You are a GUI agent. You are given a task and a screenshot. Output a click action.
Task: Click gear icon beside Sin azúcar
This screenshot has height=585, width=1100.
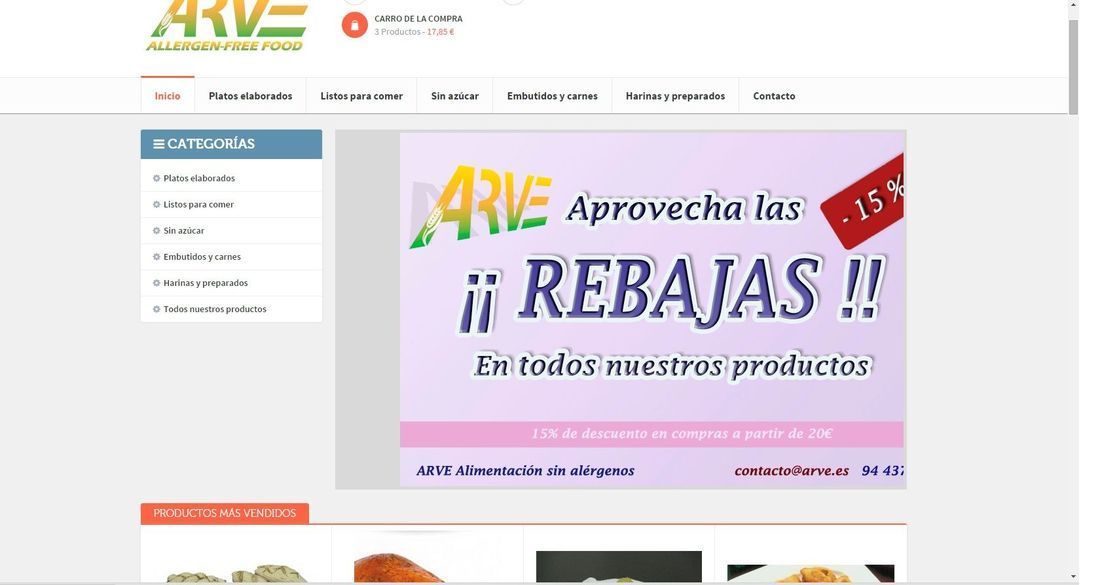point(156,230)
